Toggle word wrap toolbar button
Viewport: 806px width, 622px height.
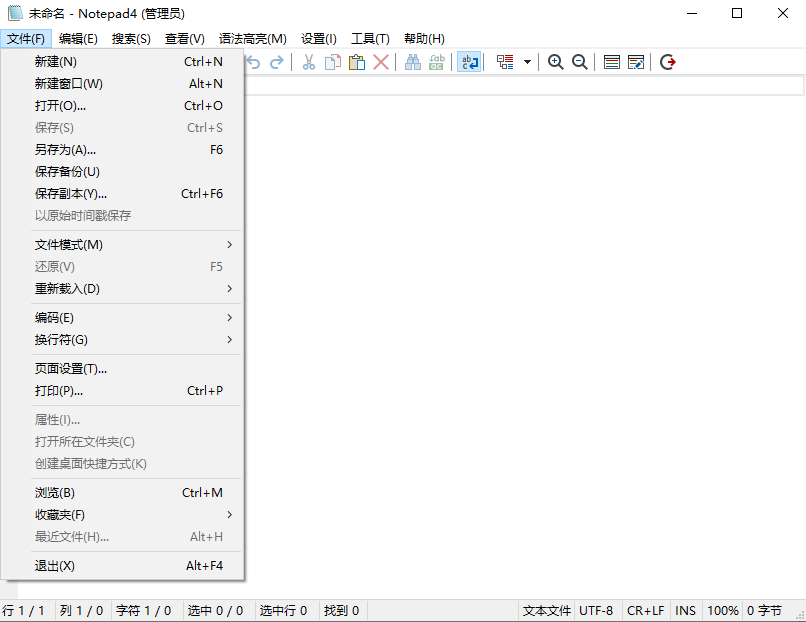(469, 62)
